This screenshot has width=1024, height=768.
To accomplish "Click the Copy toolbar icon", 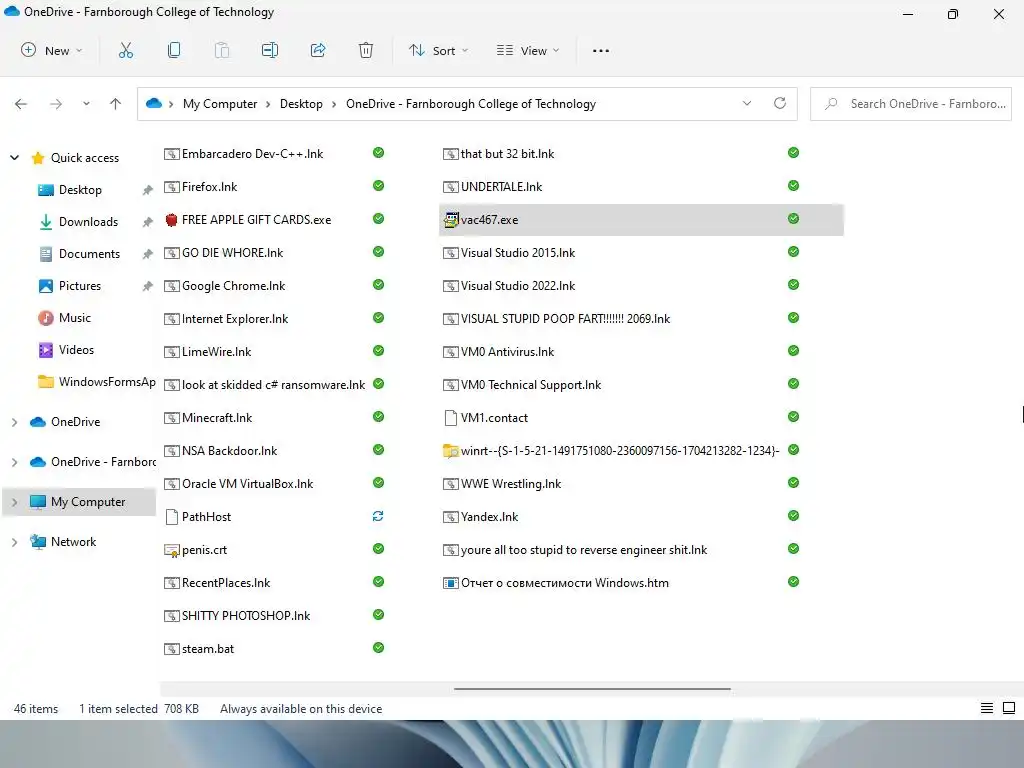I will click(x=174, y=50).
